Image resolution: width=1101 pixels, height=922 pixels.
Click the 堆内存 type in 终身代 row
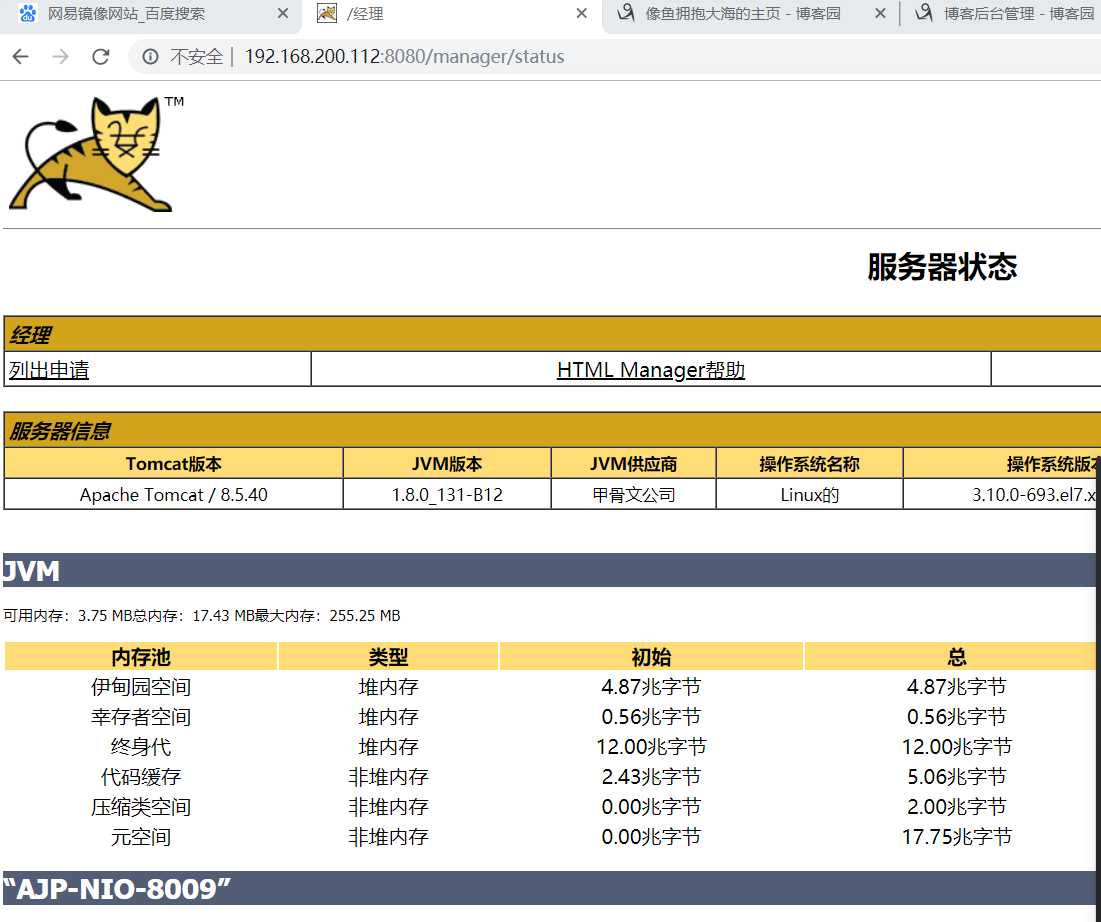pyautogui.click(x=388, y=746)
